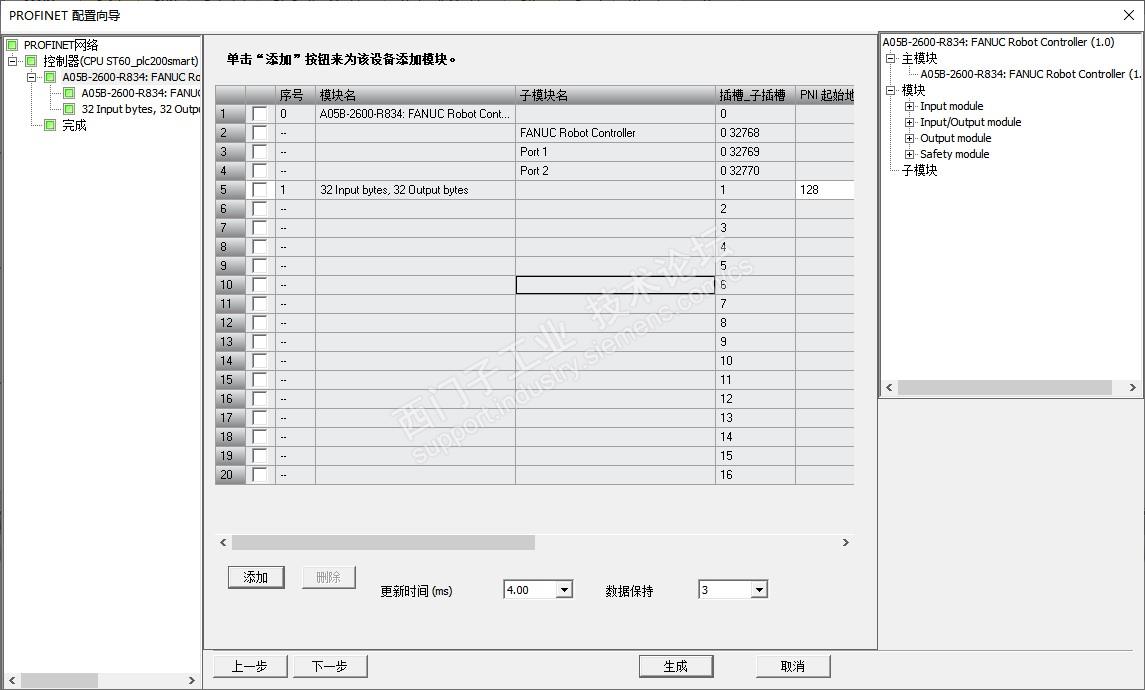Click the 添加 button
This screenshot has width=1145, height=690.
point(256,577)
